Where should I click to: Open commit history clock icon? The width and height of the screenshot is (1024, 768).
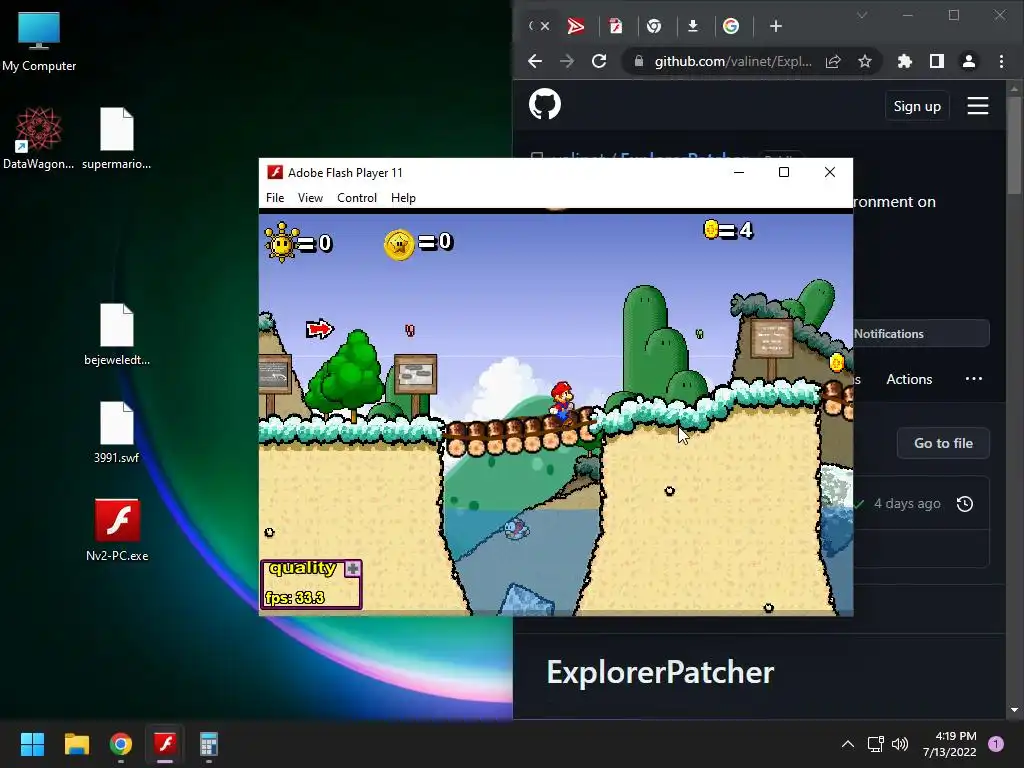[965, 504]
